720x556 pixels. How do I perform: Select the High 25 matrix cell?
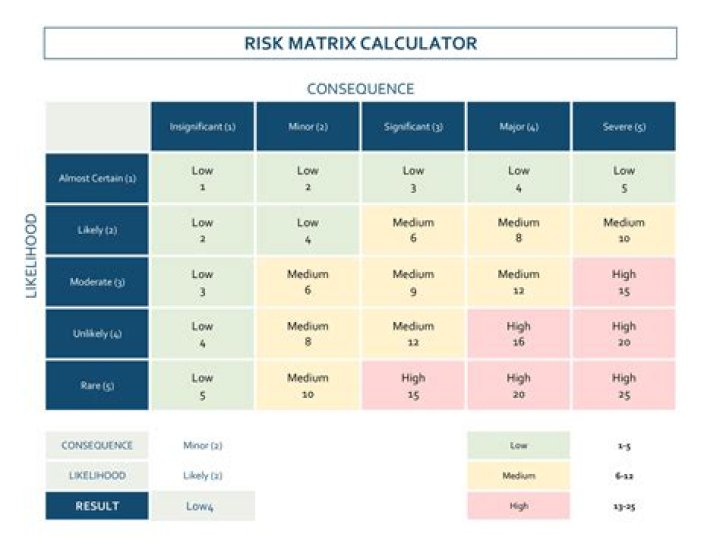pos(623,385)
